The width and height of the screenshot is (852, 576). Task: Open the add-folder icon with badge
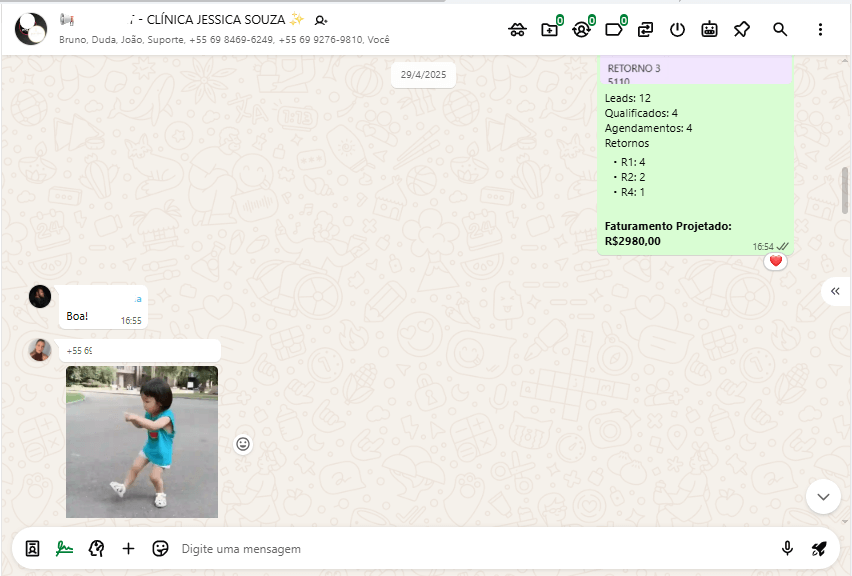point(549,29)
